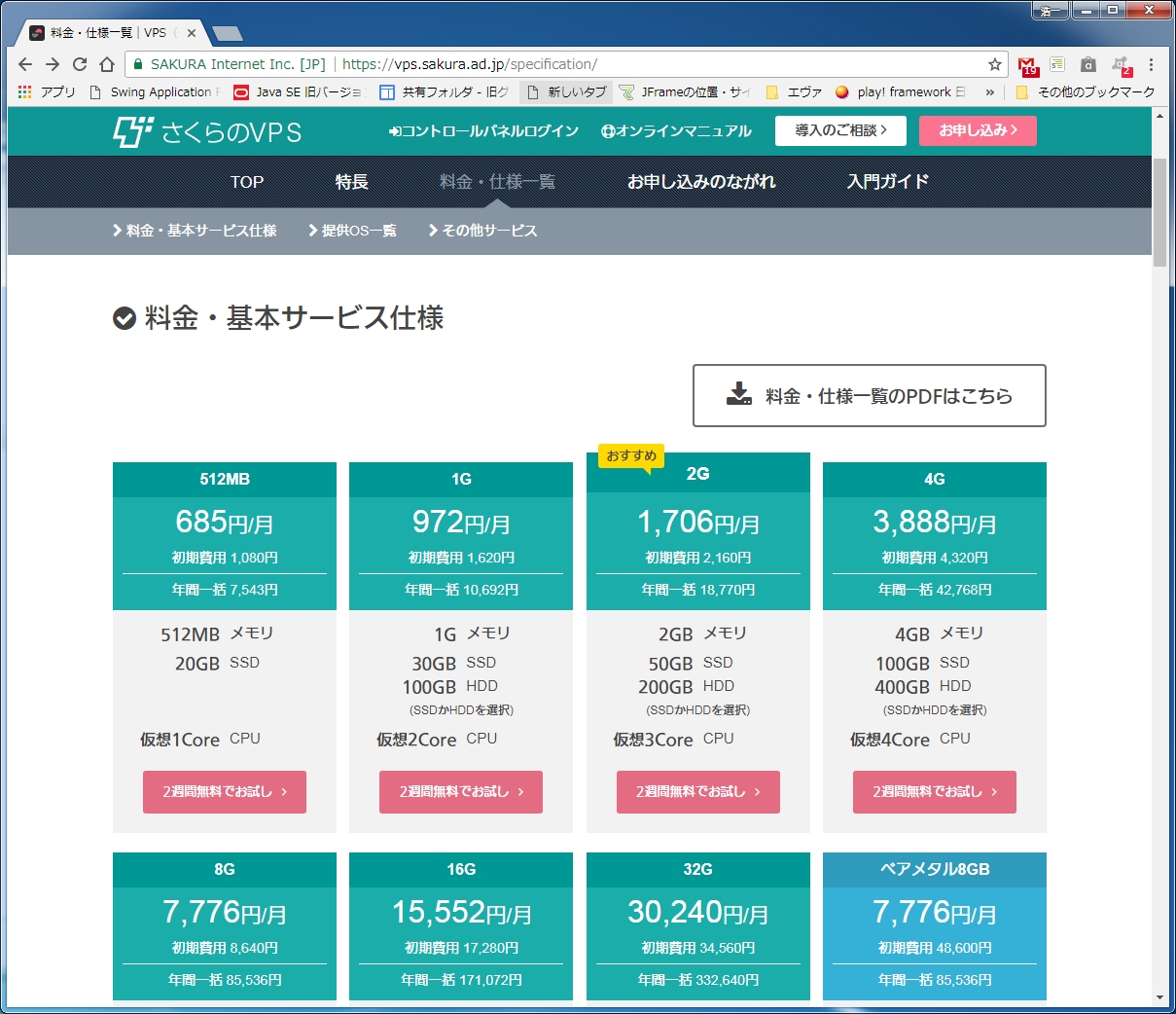Screen dimensions: 1176x1014
Task: Open the Chrome three-dot menu
Action: pos(1153,64)
